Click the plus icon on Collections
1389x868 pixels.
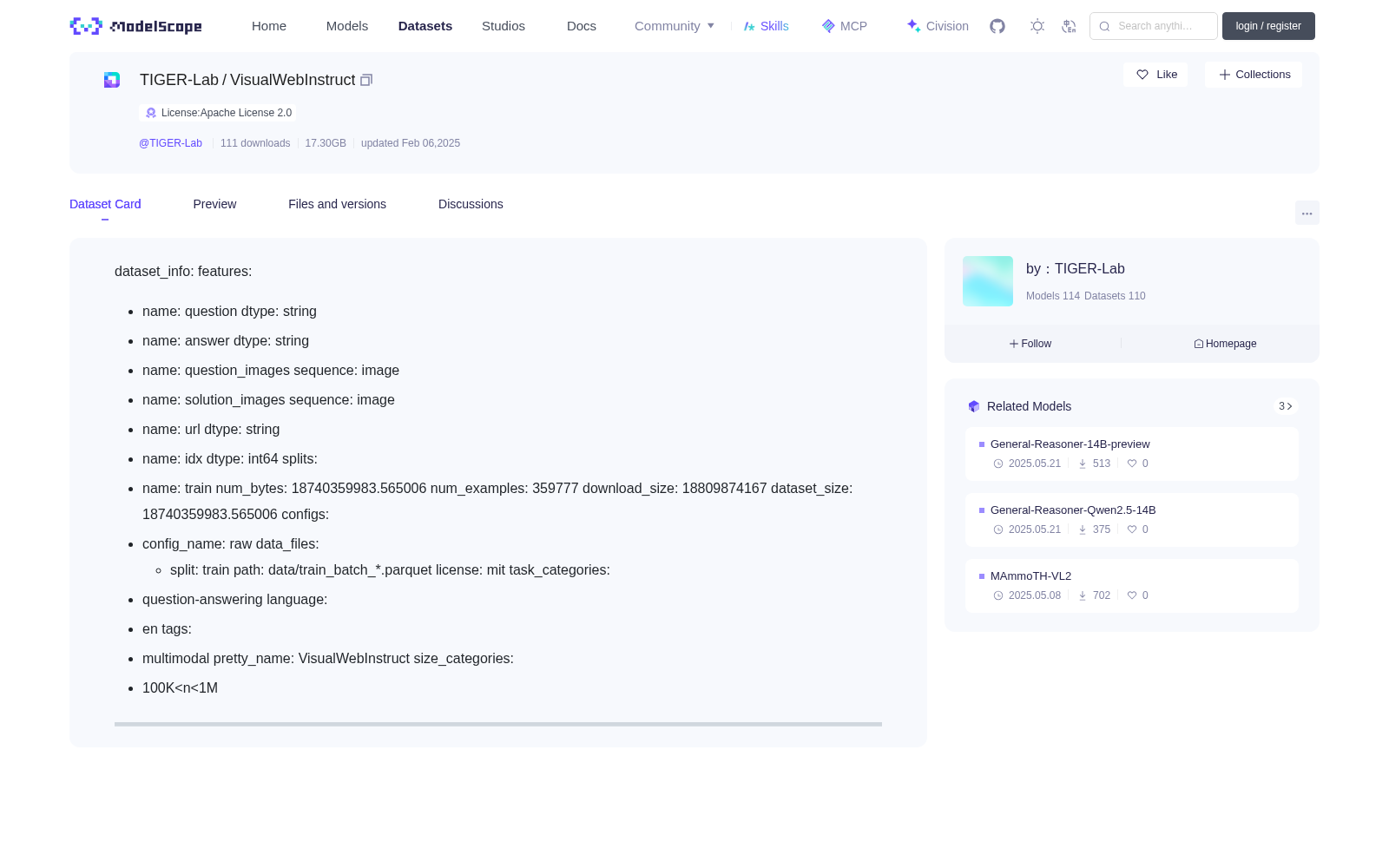(x=1225, y=75)
